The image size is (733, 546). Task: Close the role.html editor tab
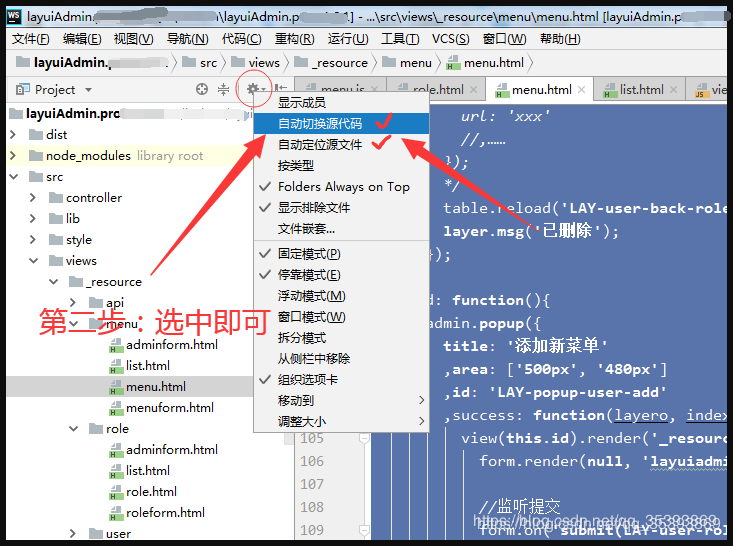pos(474,89)
